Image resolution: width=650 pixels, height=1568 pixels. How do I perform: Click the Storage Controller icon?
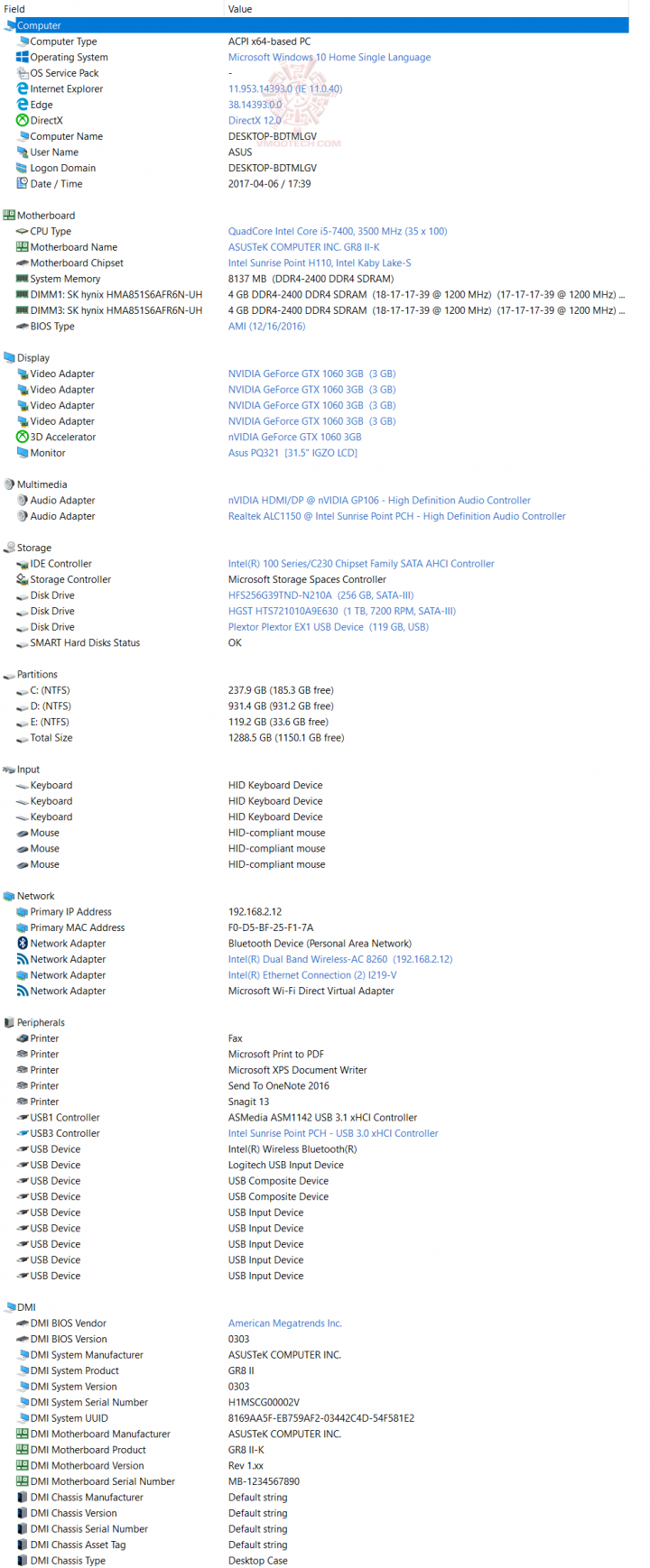pos(23,579)
